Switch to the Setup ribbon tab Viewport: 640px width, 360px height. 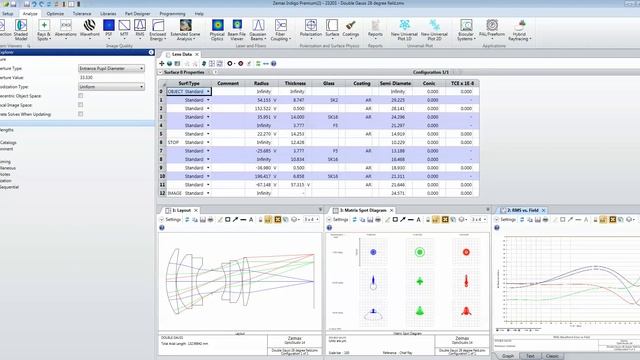tap(8, 13)
